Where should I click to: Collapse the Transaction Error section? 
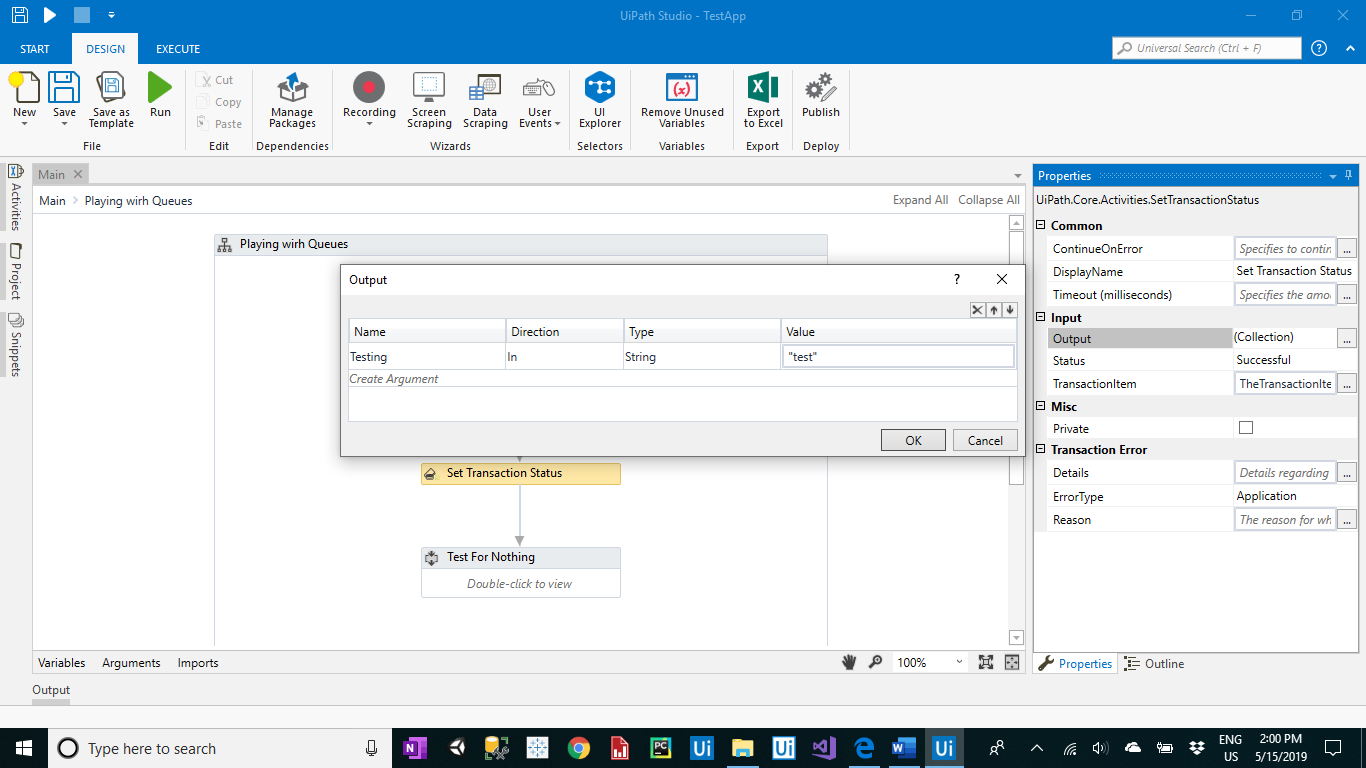1042,450
